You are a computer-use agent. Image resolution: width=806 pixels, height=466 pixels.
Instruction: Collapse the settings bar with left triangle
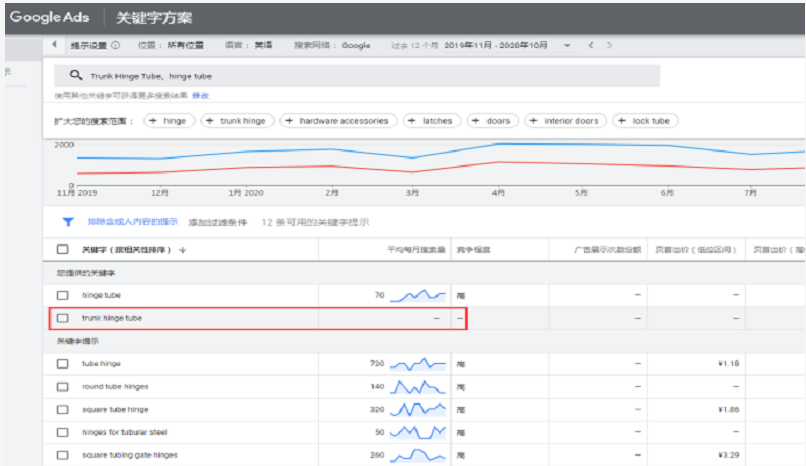(54, 45)
